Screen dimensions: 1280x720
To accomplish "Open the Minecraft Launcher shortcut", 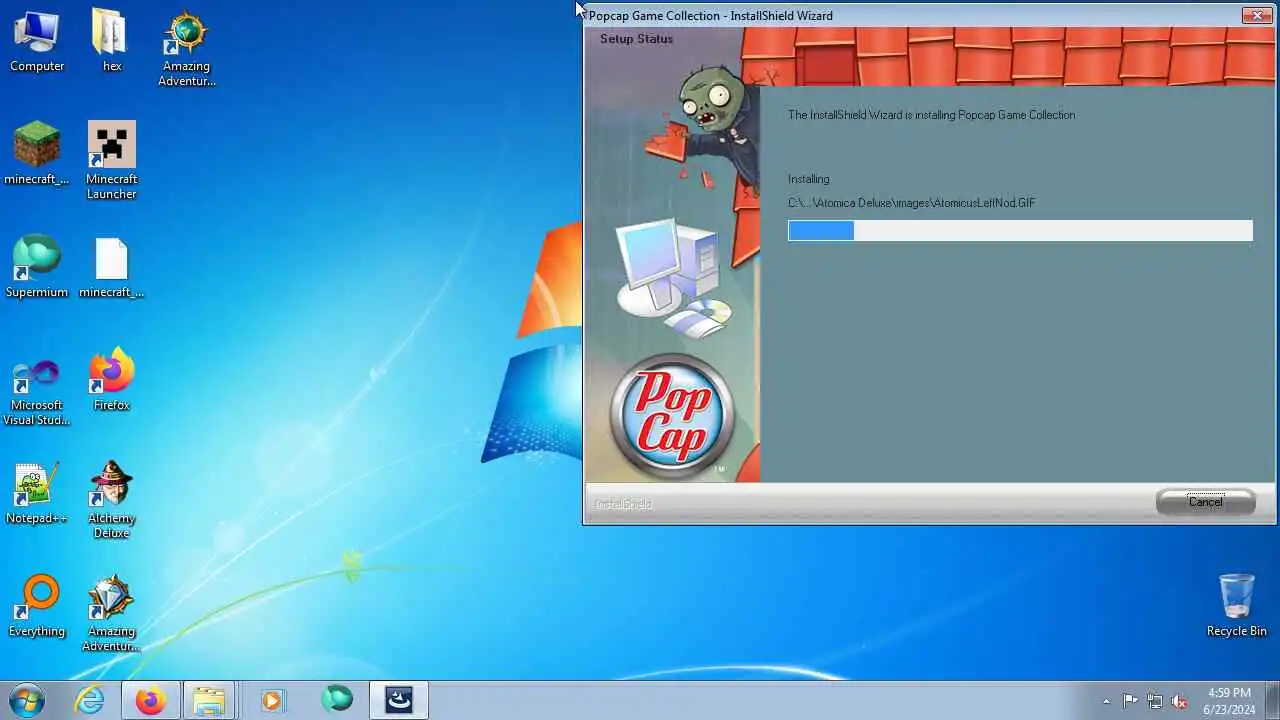I will [x=111, y=161].
